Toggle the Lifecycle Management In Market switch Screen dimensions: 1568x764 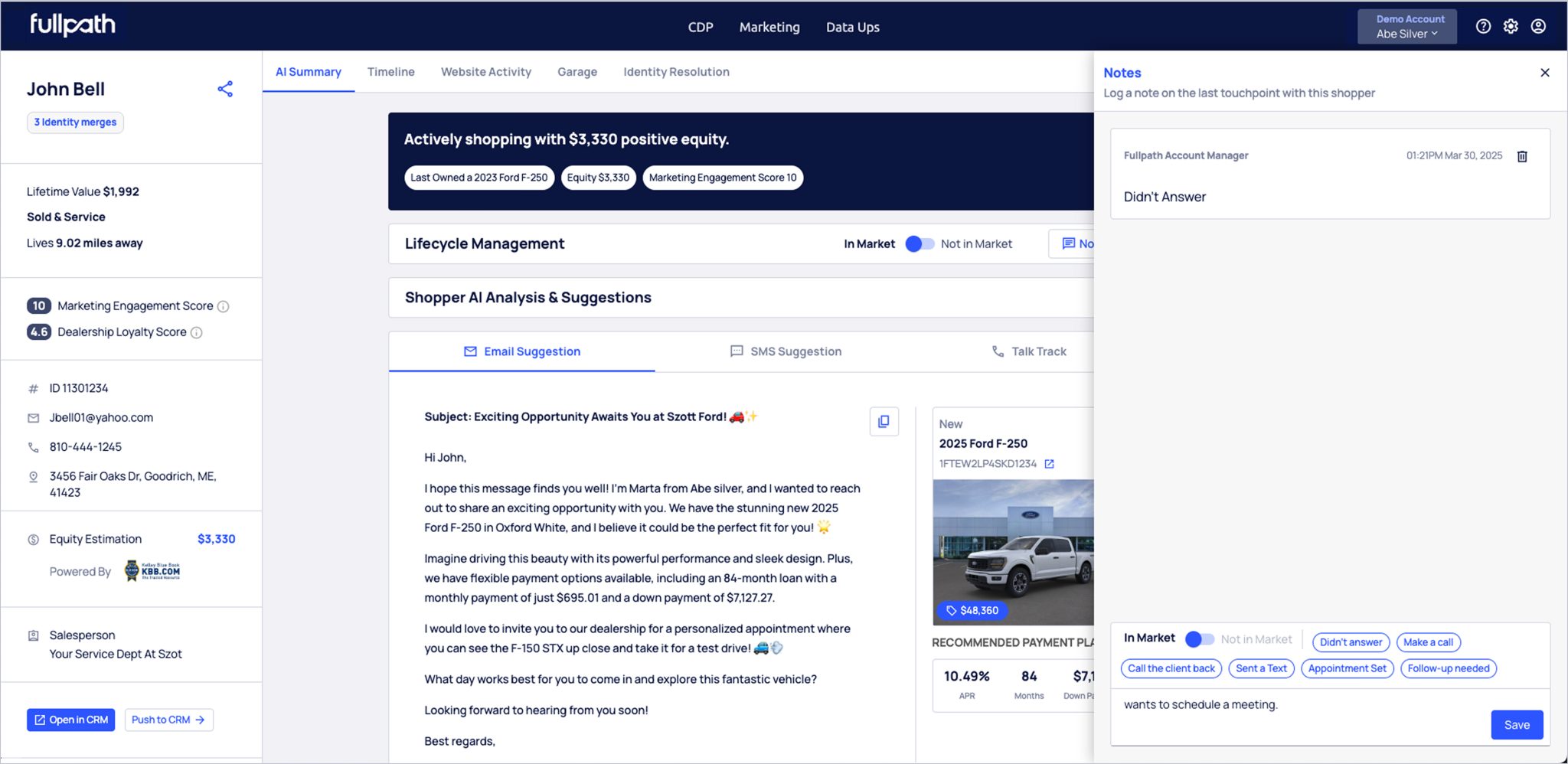point(920,243)
